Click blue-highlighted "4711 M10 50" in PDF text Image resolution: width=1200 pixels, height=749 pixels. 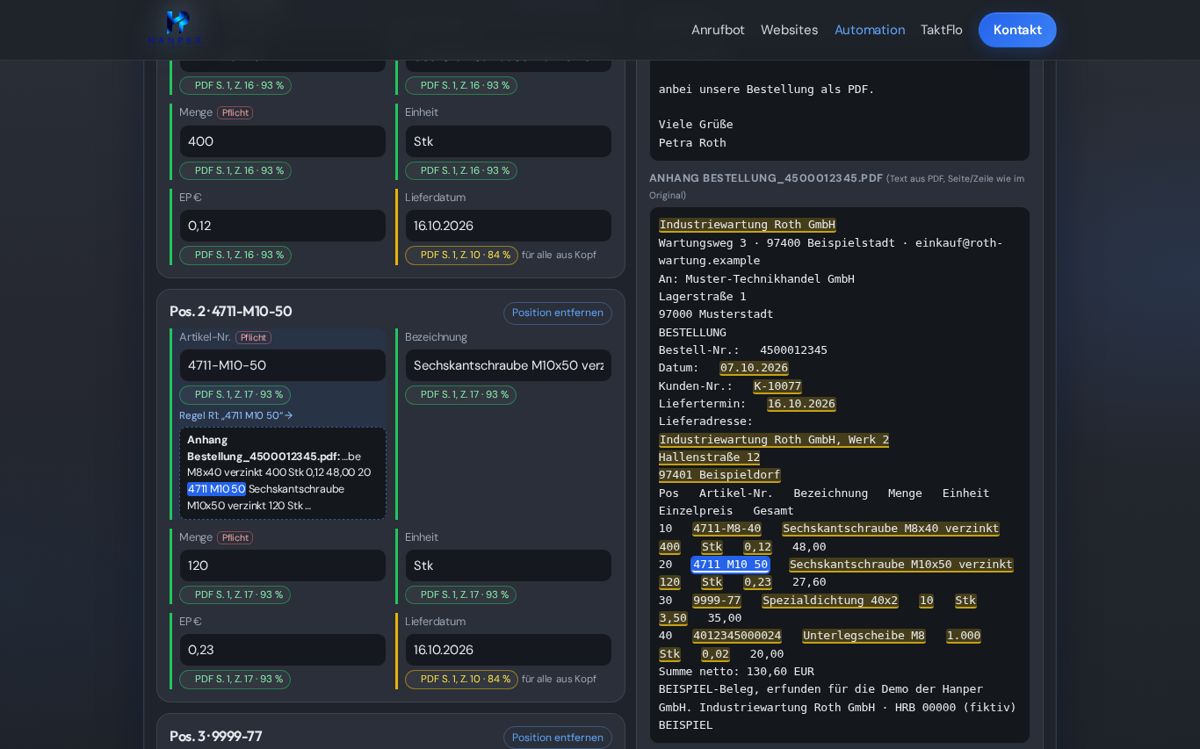730,565
